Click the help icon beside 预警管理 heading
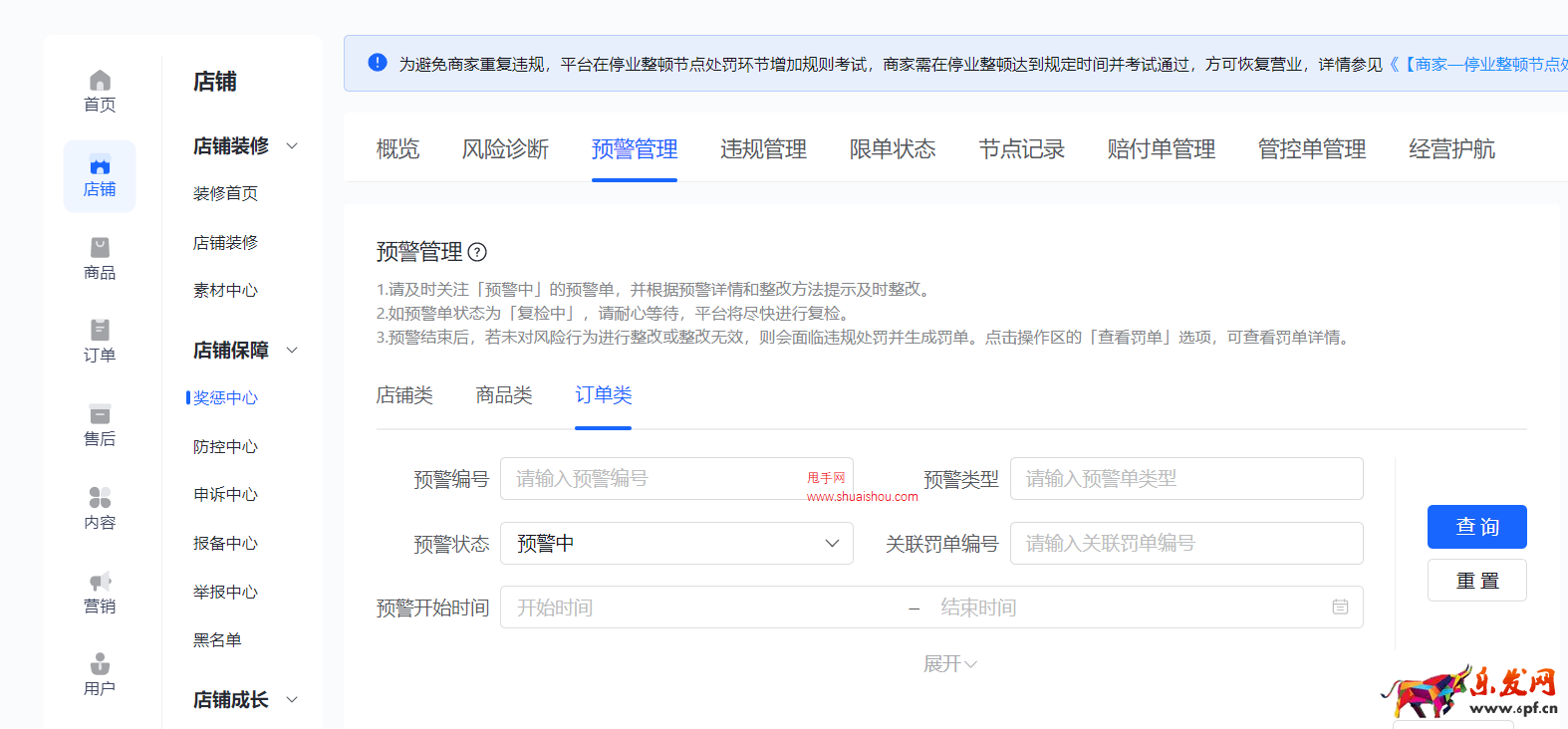 [477, 252]
